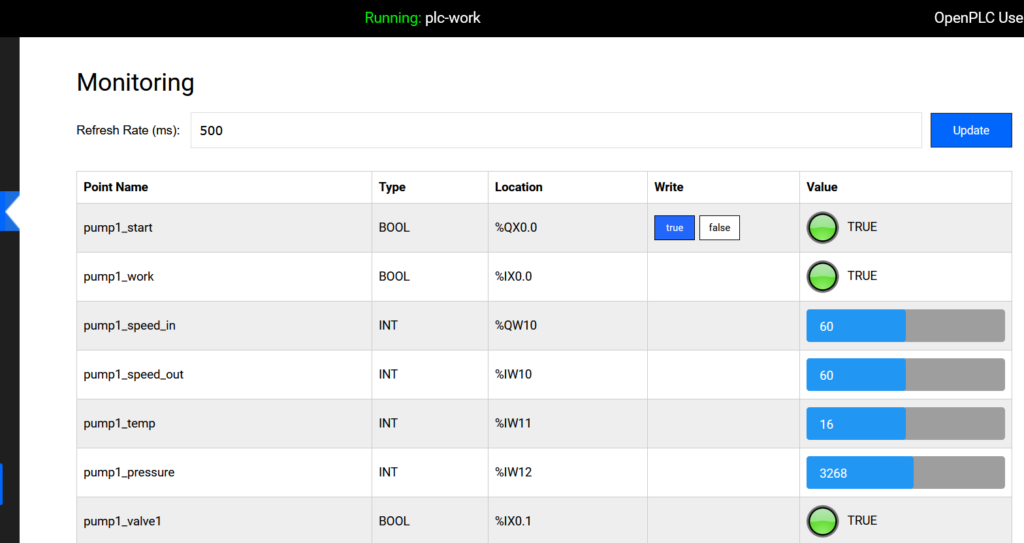This screenshot has height=543, width=1024.
Task: Click pump1_start green status indicator
Action: 822,228
